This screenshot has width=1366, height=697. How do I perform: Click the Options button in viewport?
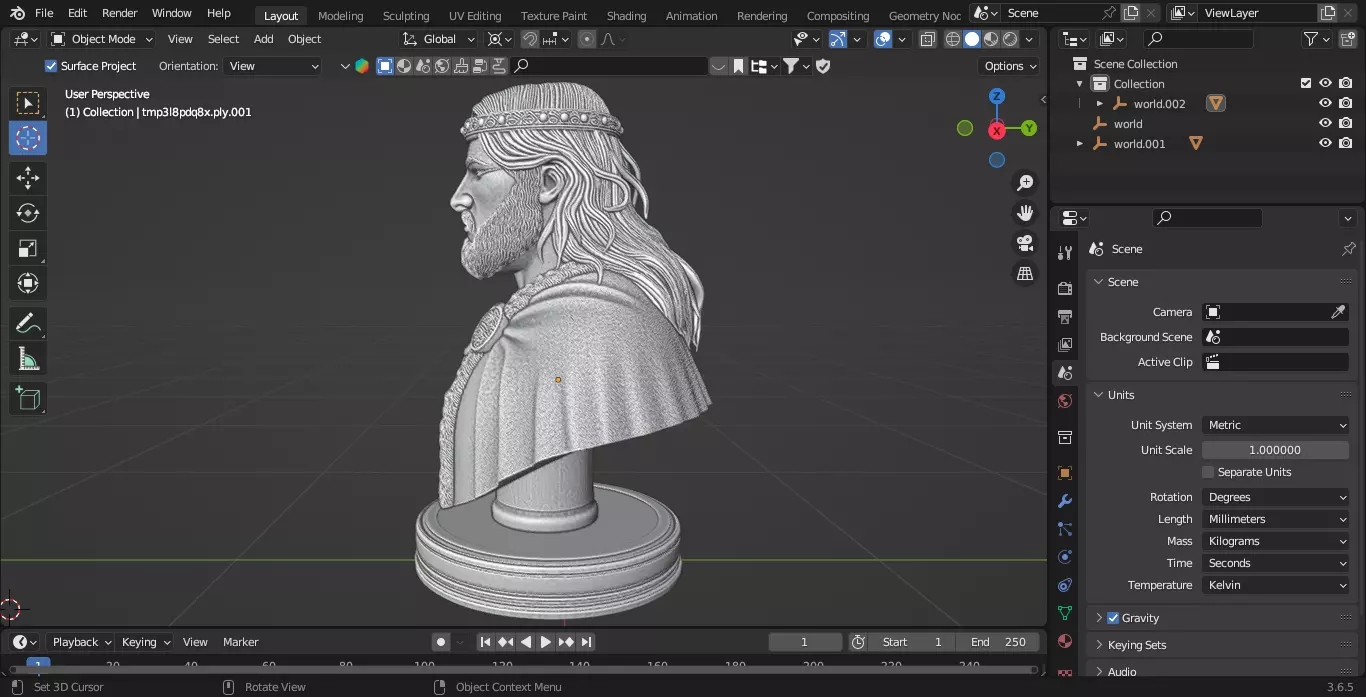click(1010, 66)
